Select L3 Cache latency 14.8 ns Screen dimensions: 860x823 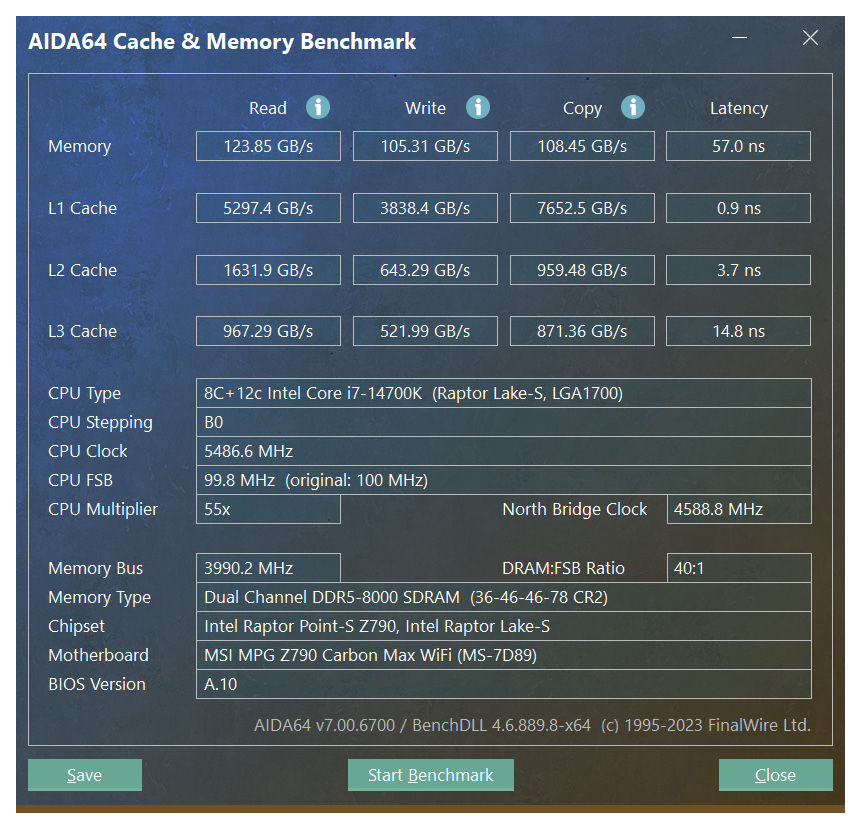[738, 331]
